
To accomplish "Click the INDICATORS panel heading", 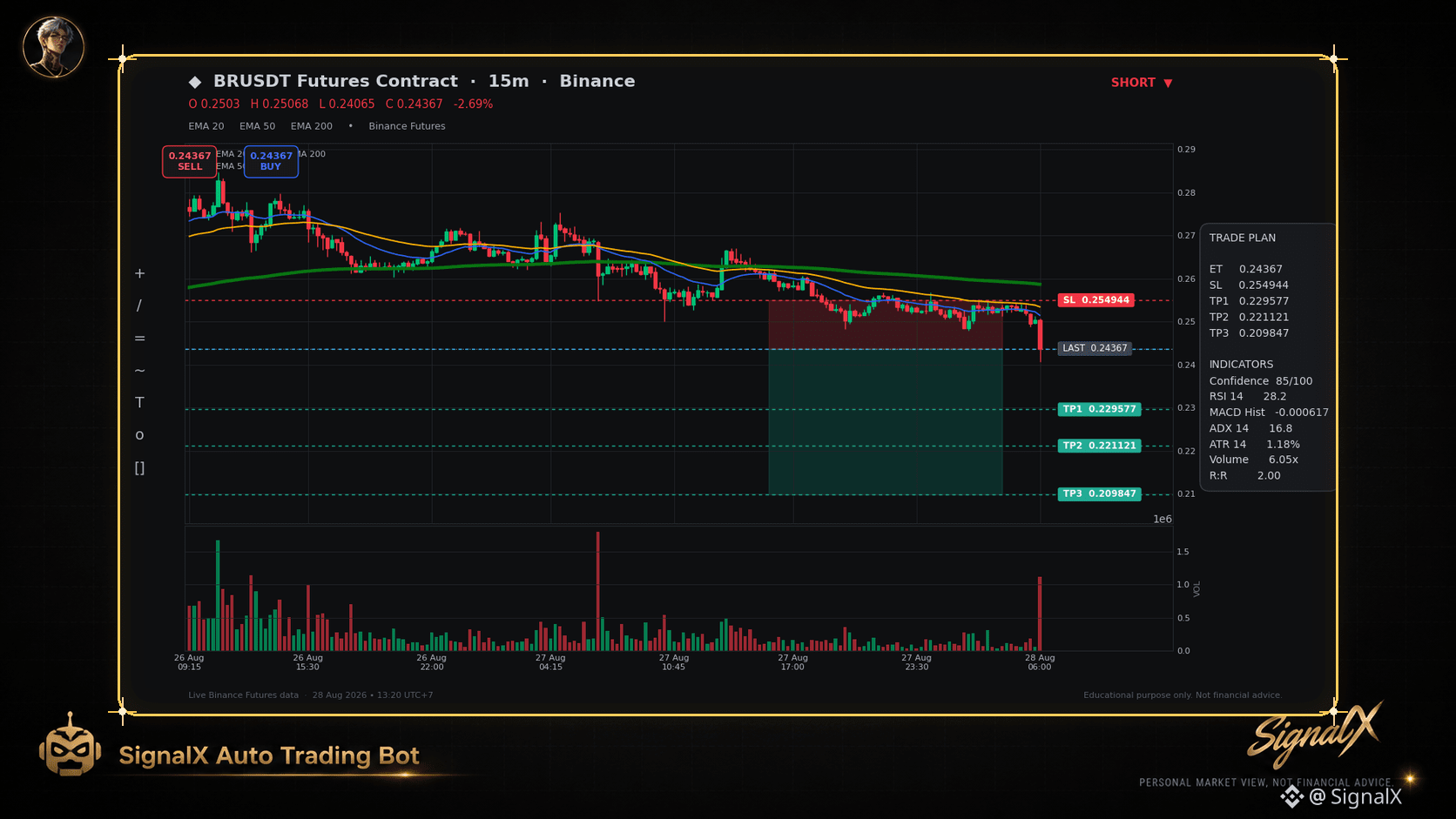I will (x=1241, y=365).
